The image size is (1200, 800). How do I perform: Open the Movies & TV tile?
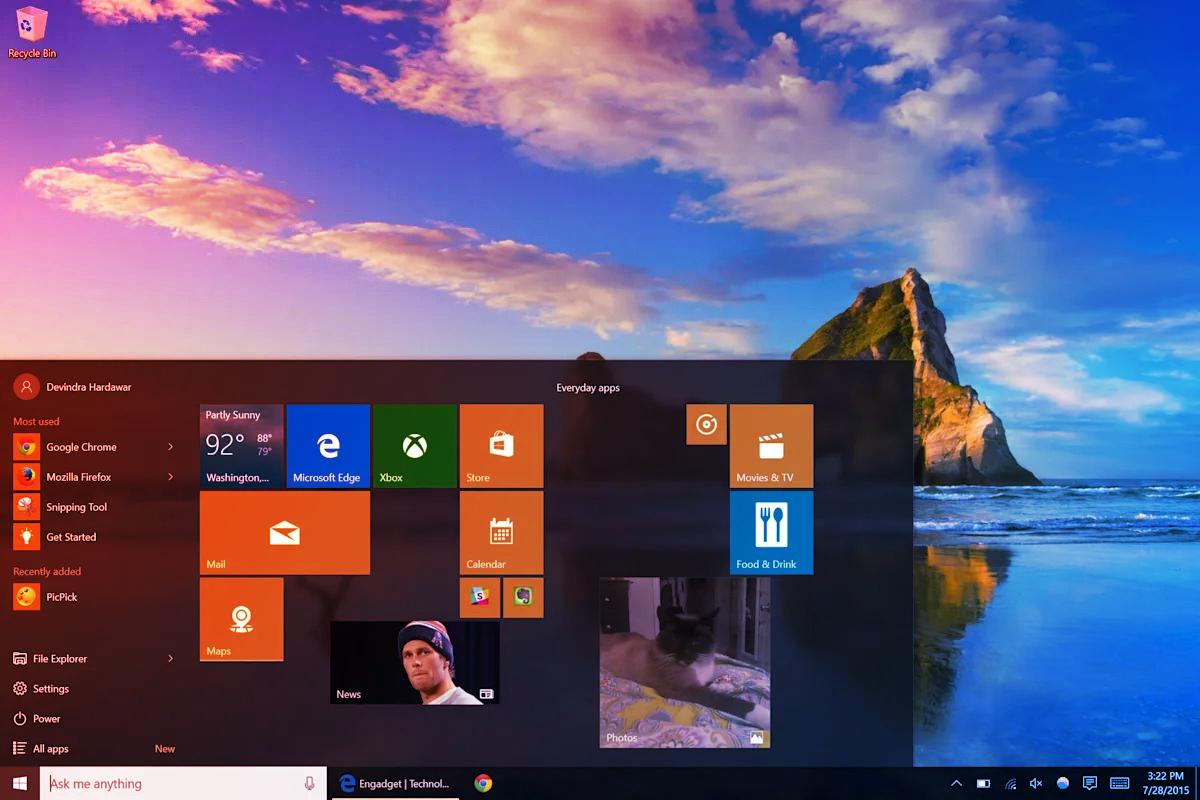(x=771, y=446)
